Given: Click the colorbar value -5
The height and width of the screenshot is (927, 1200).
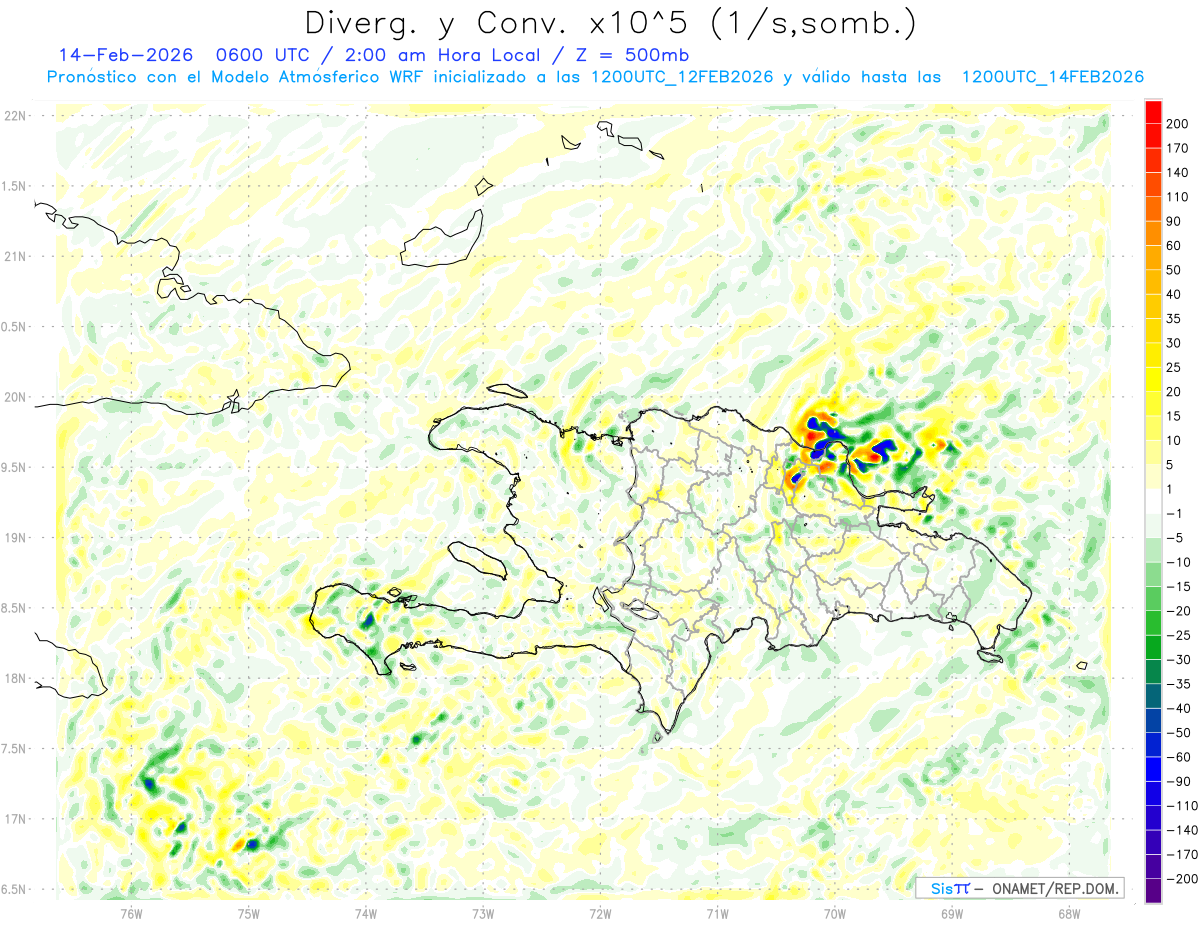Looking at the screenshot, I should point(1177,538).
